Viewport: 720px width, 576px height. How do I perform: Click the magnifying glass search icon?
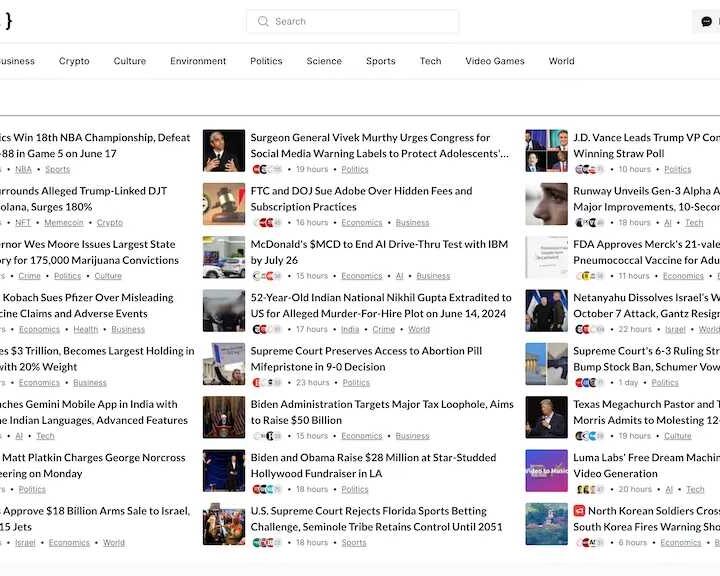[x=264, y=21]
